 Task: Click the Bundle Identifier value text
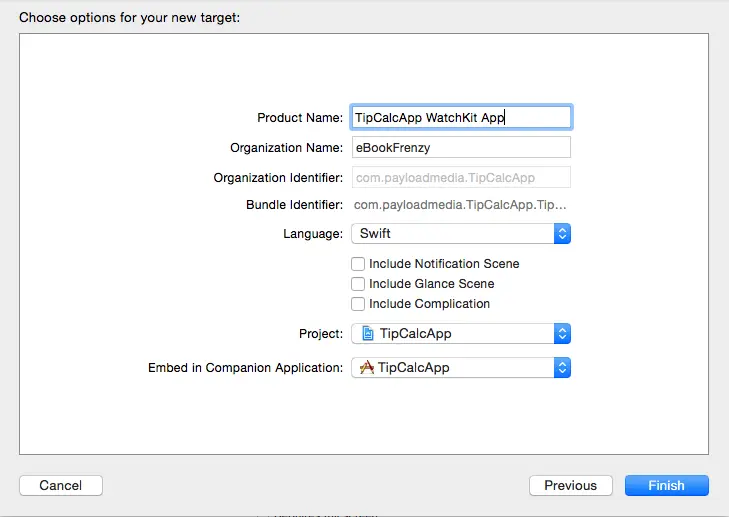[x=461, y=205]
